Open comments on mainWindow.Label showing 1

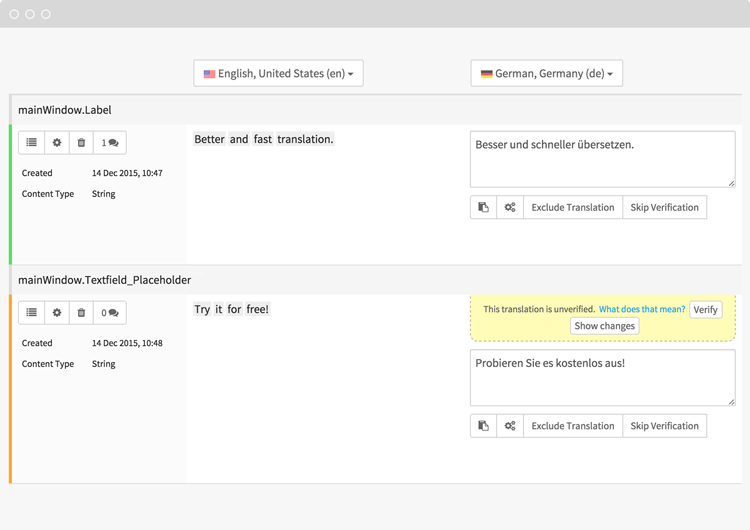click(x=110, y=143)
